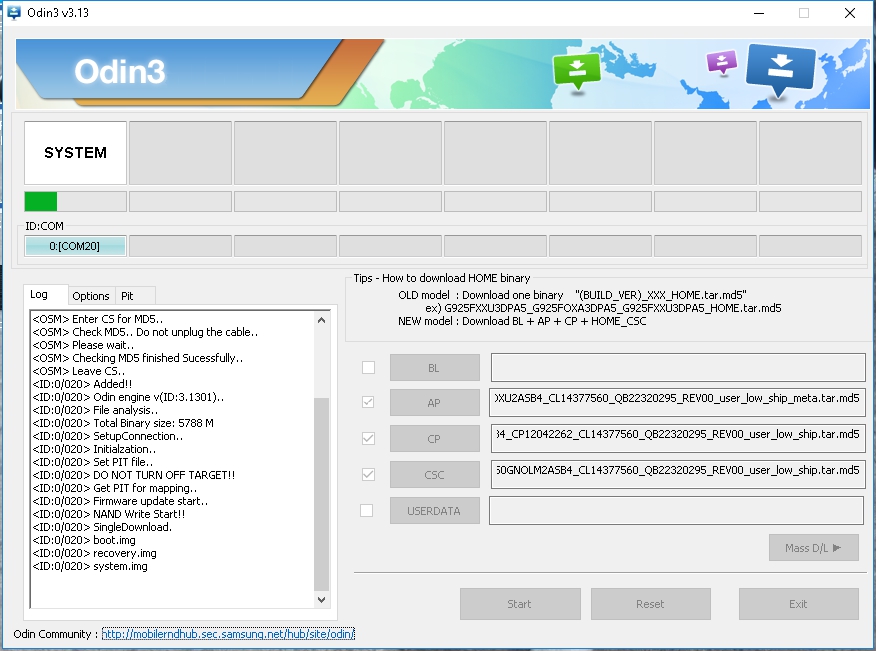Click the SYSTEM status box

click(75, 153)
